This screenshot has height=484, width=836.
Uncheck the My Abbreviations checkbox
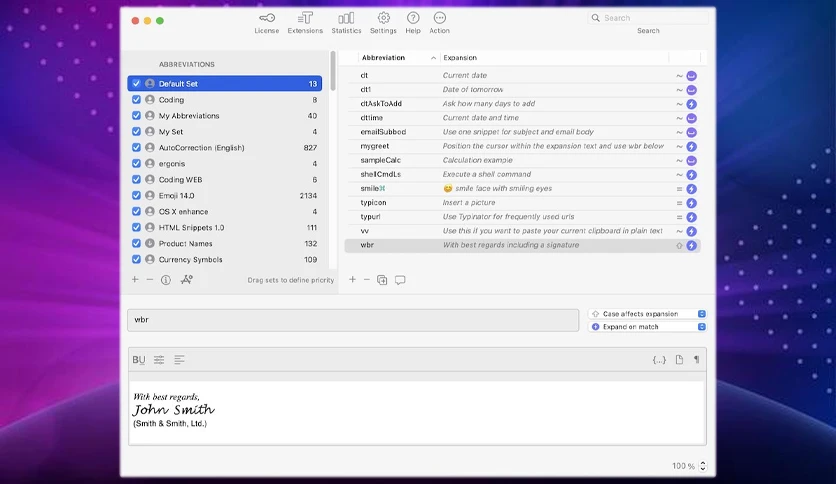(136, 116)
